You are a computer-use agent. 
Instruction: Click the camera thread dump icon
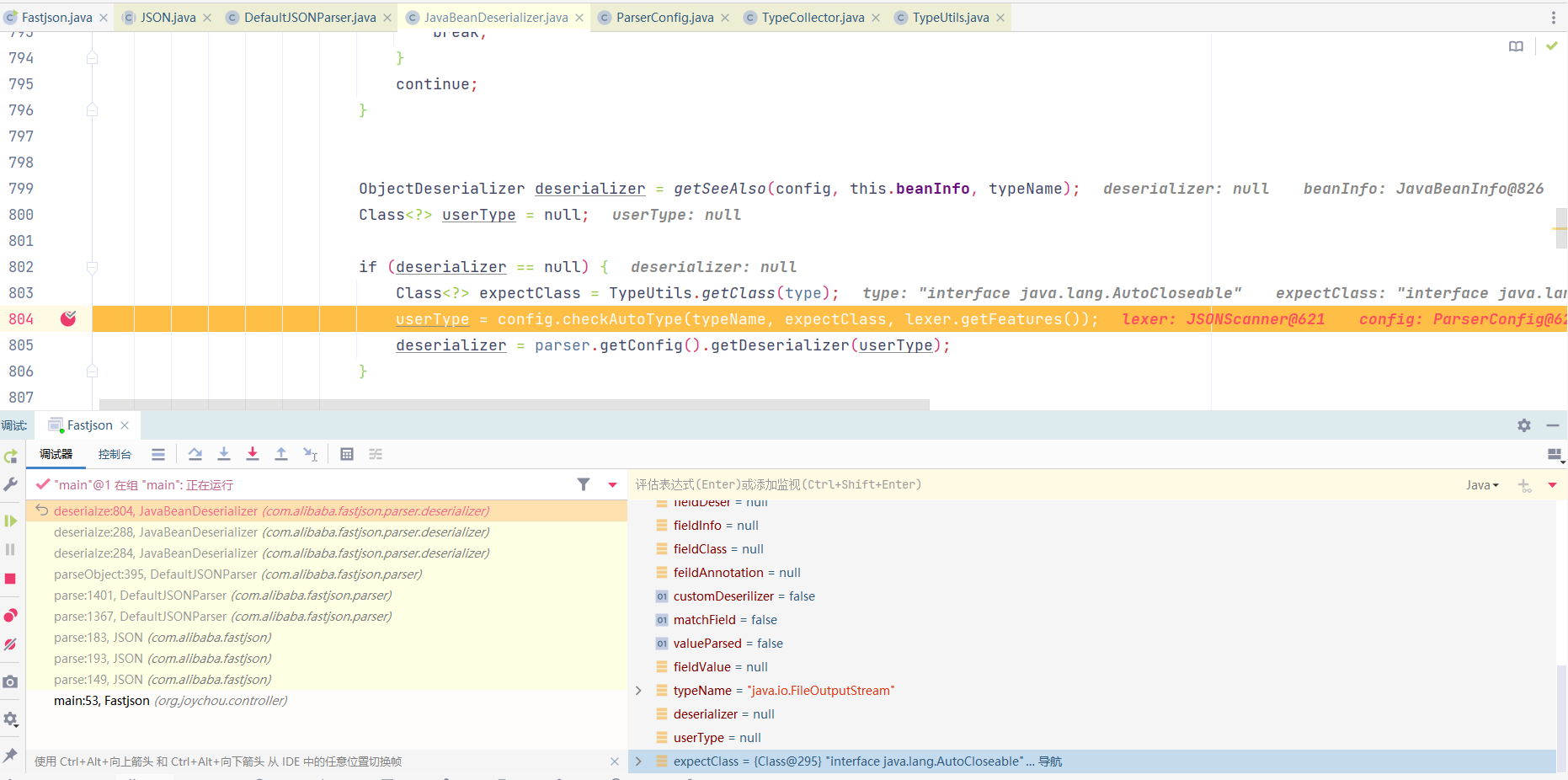(x=10, y=681)
